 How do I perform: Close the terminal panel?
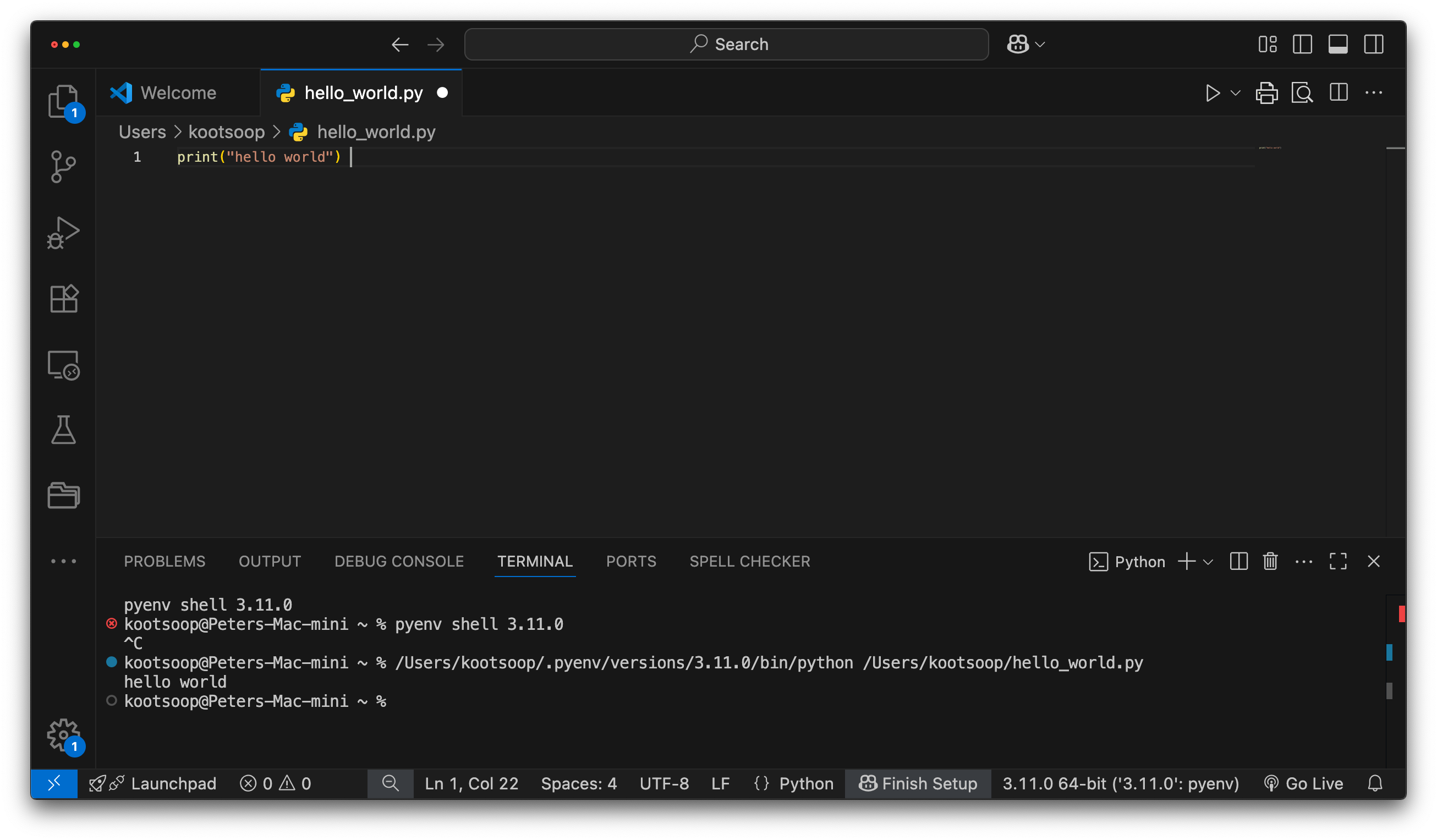[1374, 562]
